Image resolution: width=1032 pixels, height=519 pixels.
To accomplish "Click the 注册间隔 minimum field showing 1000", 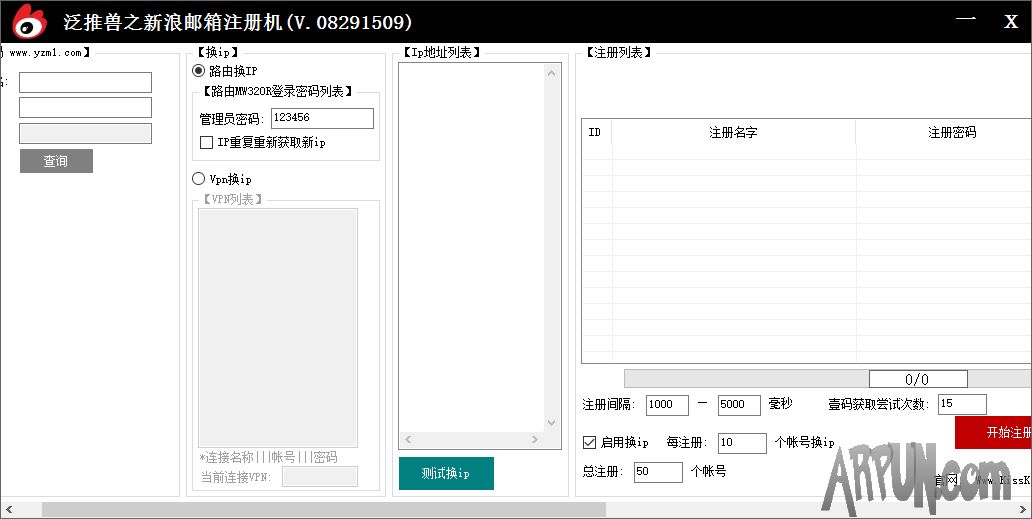I will point(667,405).
